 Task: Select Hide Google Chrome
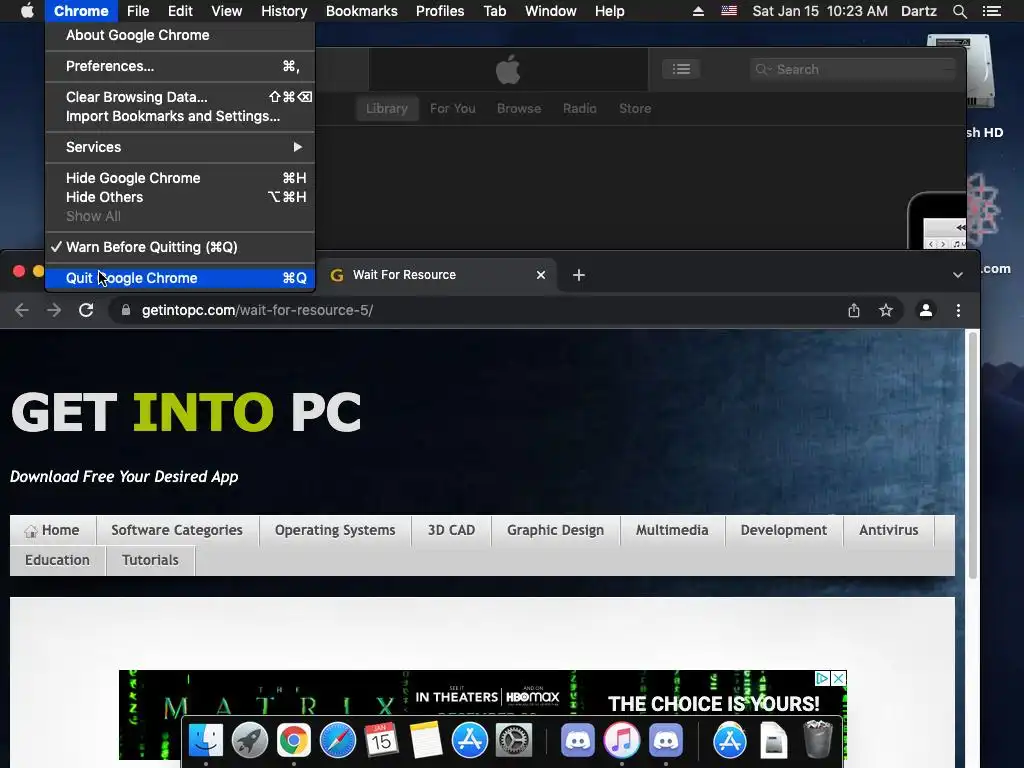180,178
